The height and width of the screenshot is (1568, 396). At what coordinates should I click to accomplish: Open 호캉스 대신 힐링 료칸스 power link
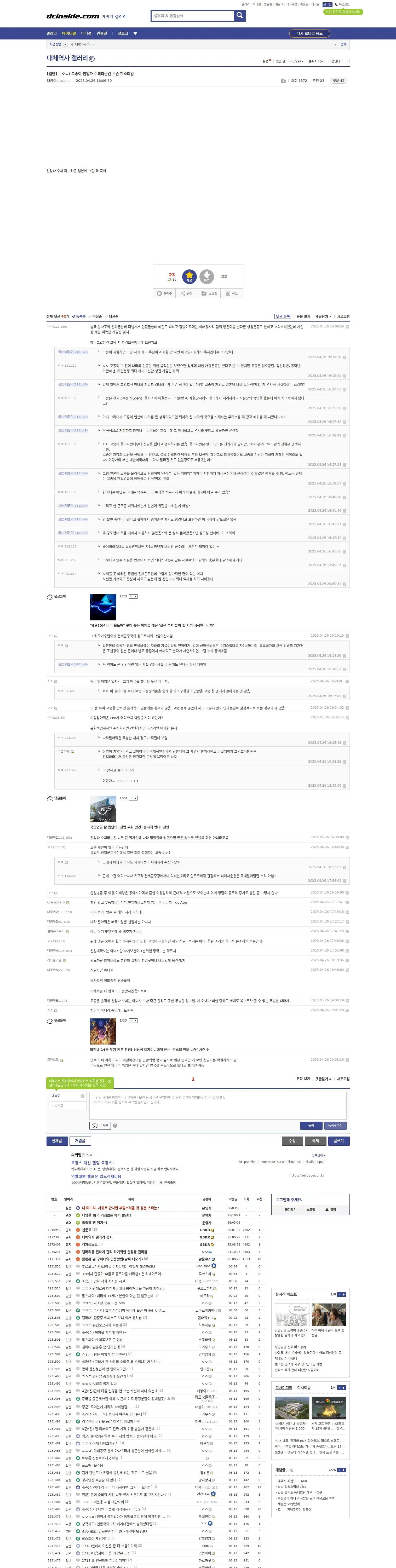pyautogui.click(x=92, y=1163)
